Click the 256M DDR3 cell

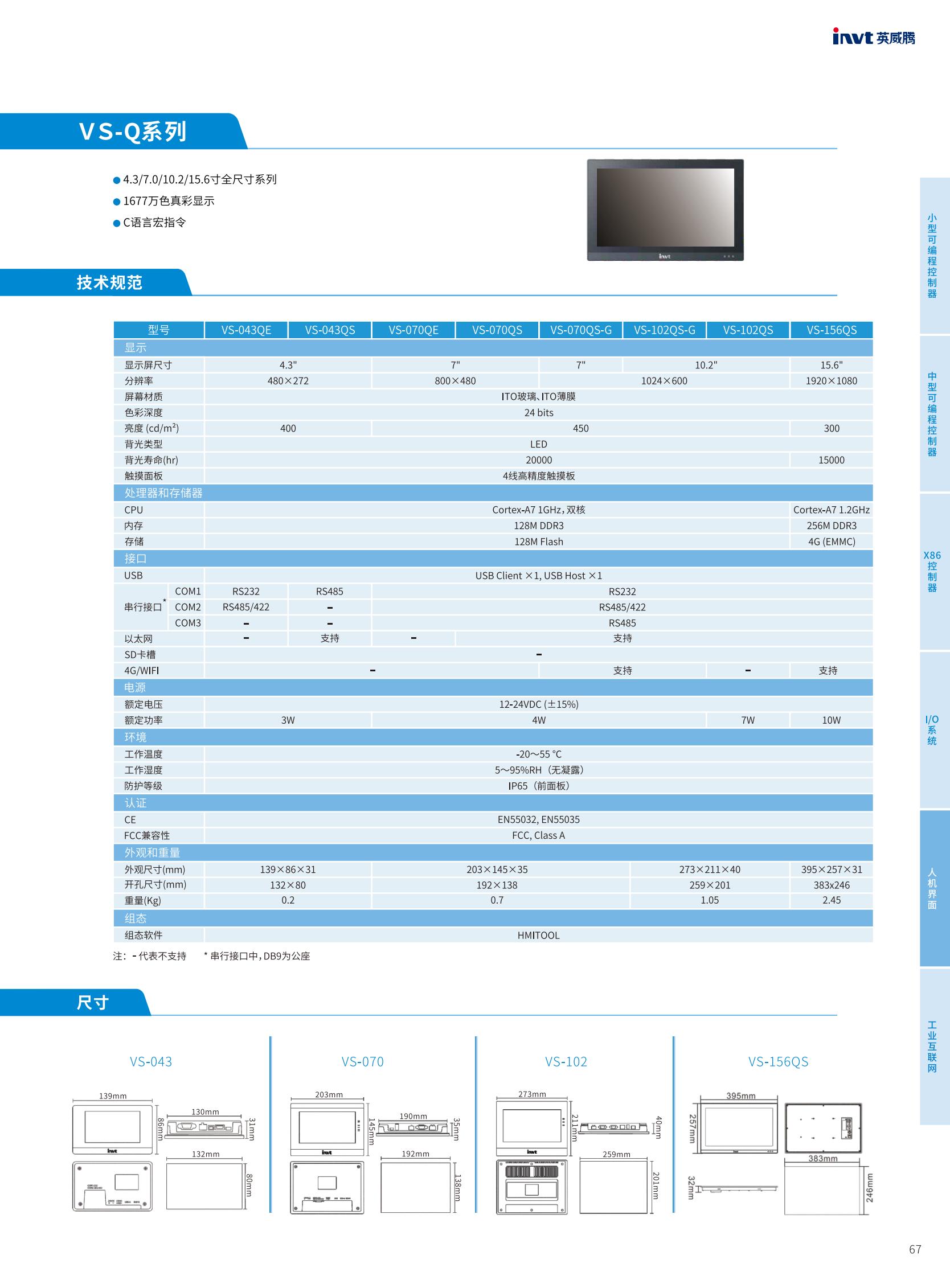click(832, 526)
